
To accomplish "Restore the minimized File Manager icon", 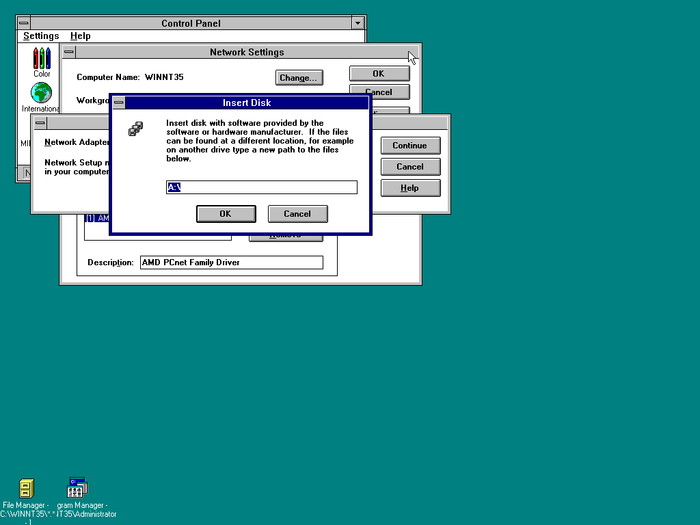I will click(x=26, y=489).
